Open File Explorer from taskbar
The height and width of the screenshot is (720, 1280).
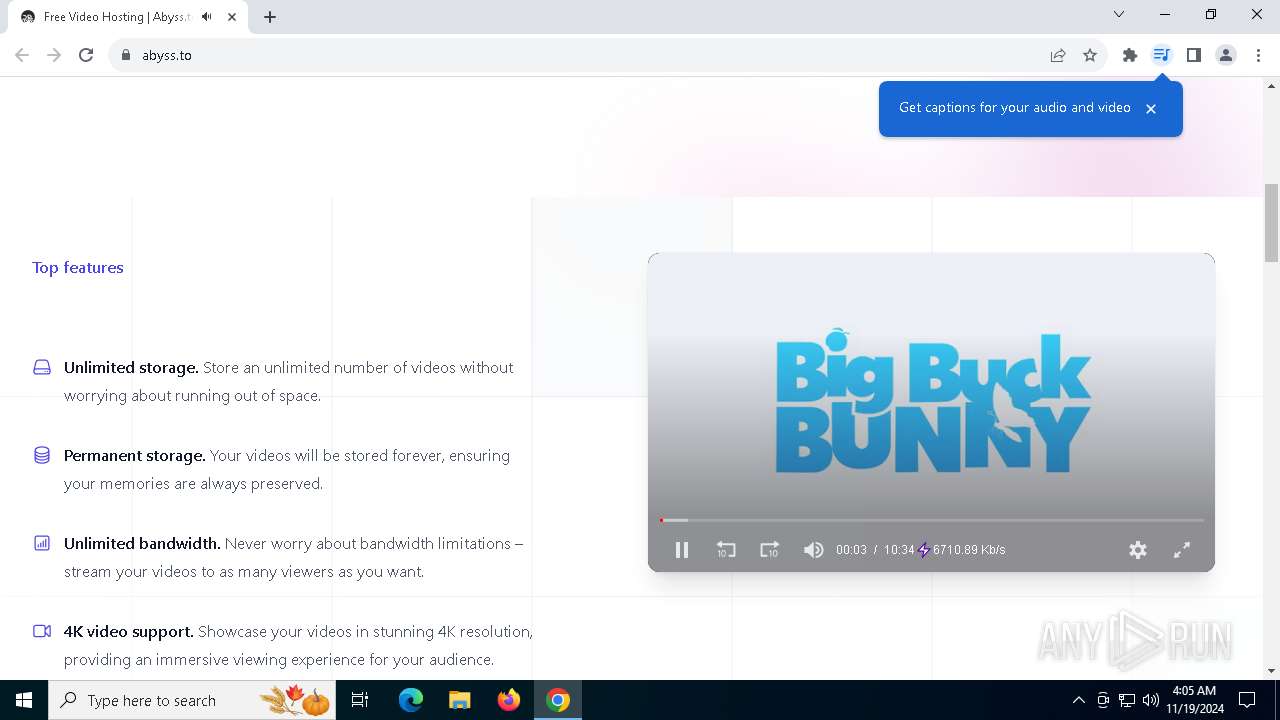459,700
